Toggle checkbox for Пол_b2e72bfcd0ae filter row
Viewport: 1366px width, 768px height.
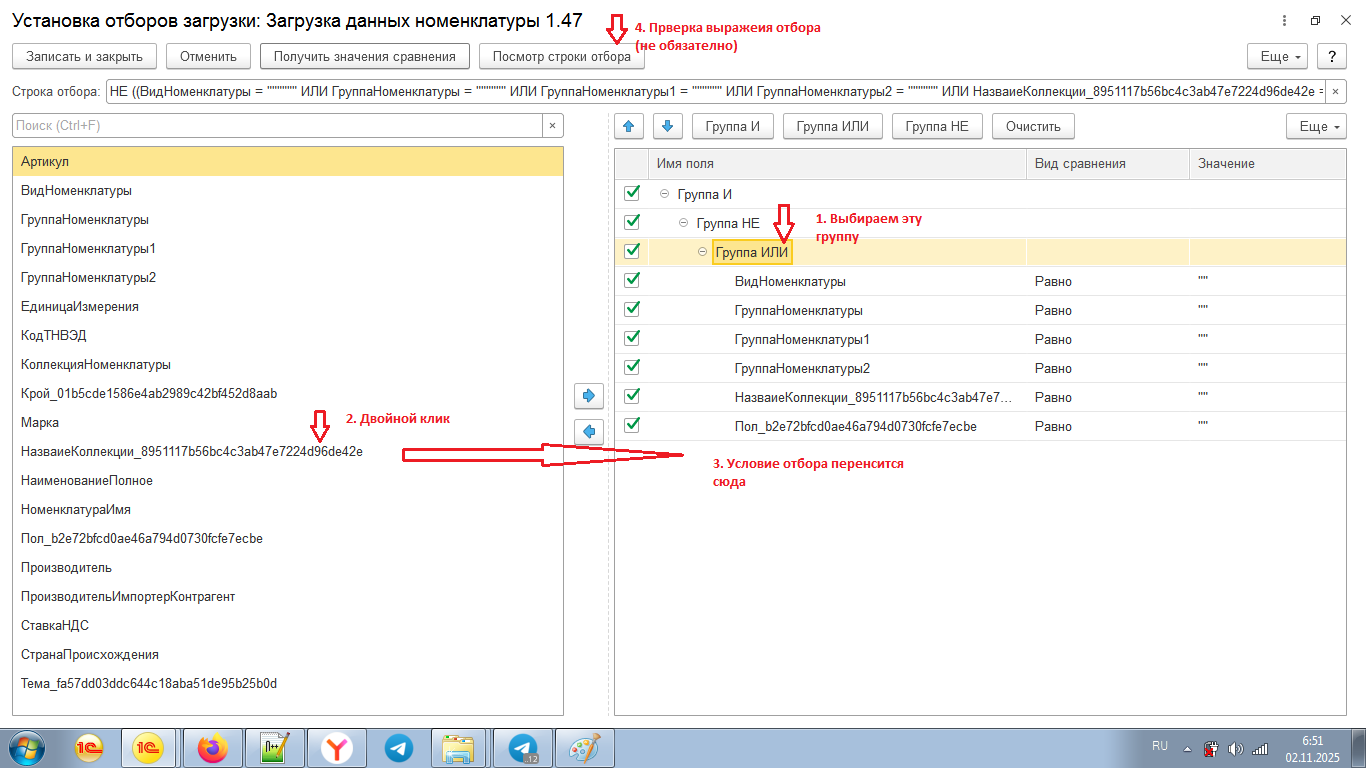click(631, 425)
